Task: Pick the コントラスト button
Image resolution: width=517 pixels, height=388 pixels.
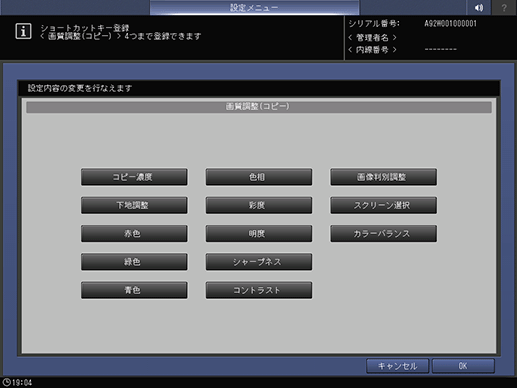Action: (x=259, y=290)
